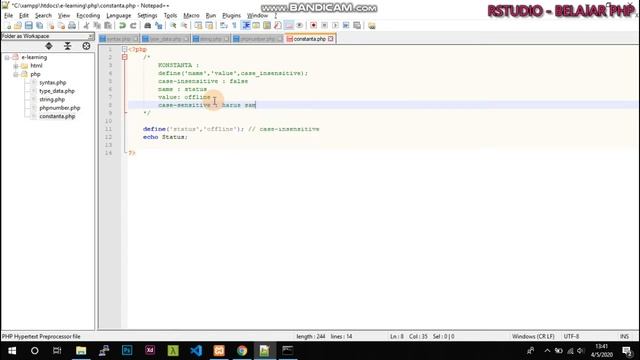Click the Cut scissors toolbar icon
The image size is (640, 360).
click(x=86, y=26)
